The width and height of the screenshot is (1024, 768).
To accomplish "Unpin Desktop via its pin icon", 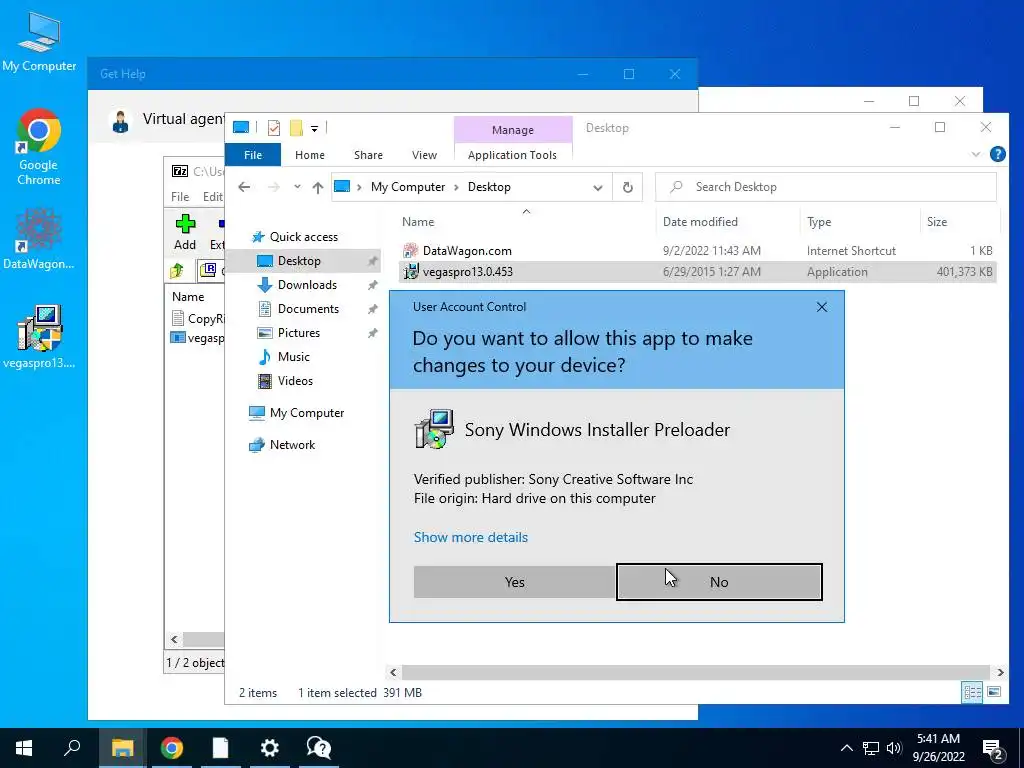I will pos(372,261).
